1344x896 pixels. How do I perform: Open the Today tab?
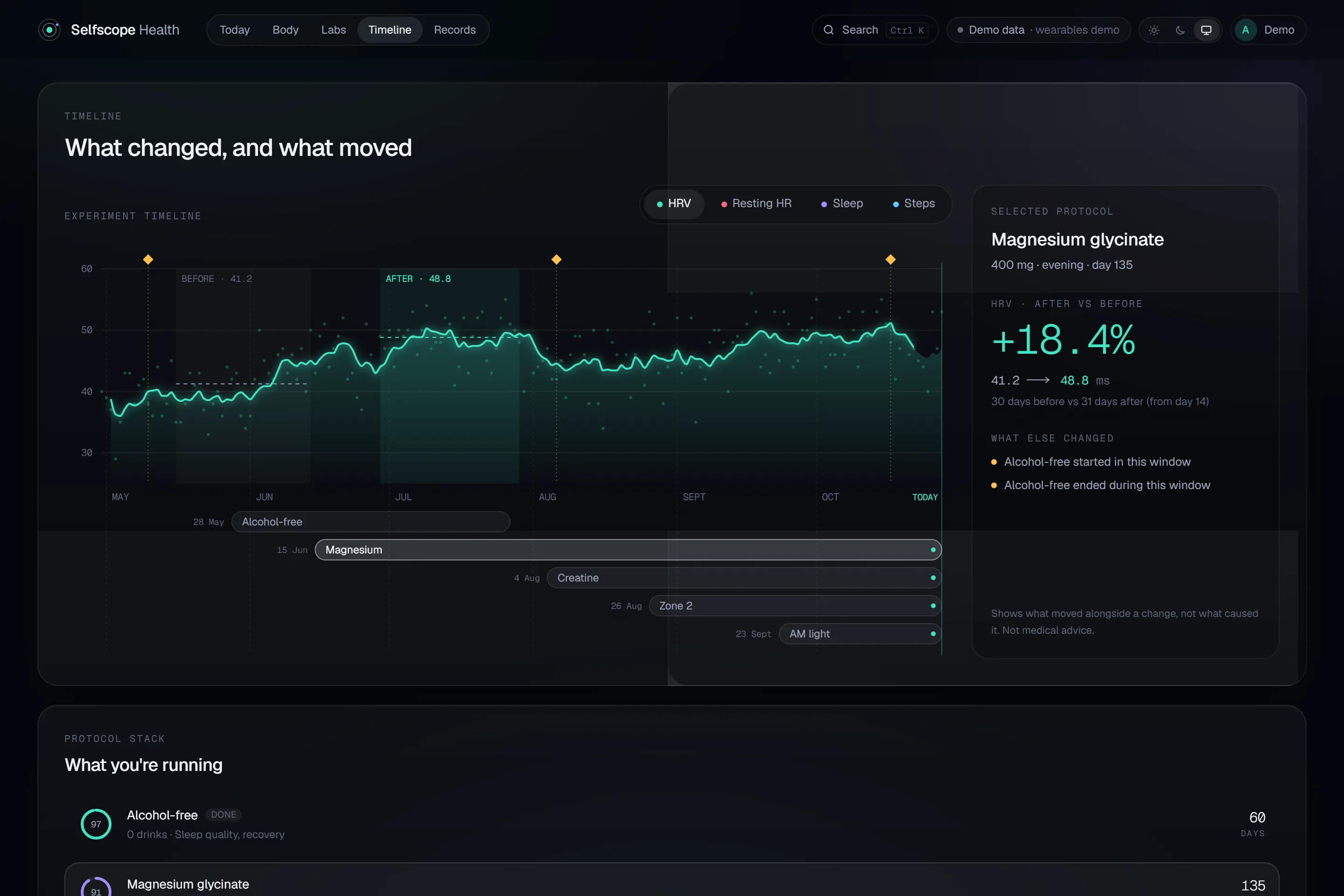tap(234, 30)
